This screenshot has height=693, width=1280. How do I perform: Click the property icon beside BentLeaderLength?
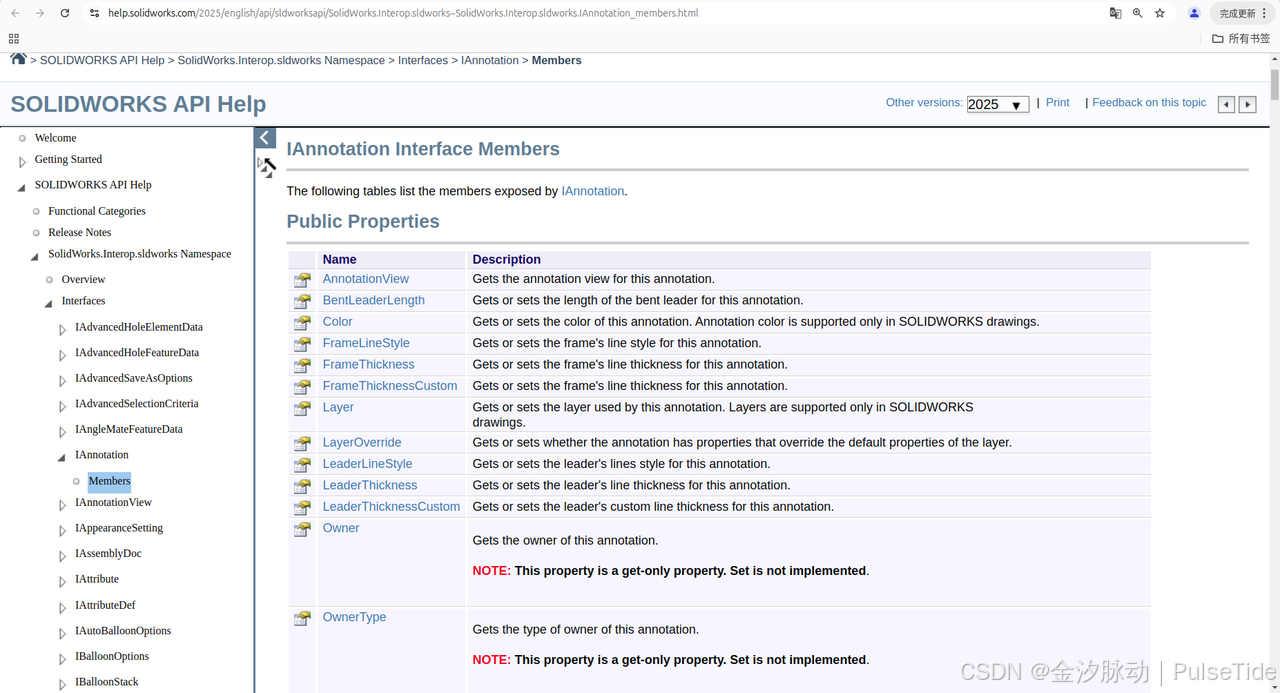302,301
